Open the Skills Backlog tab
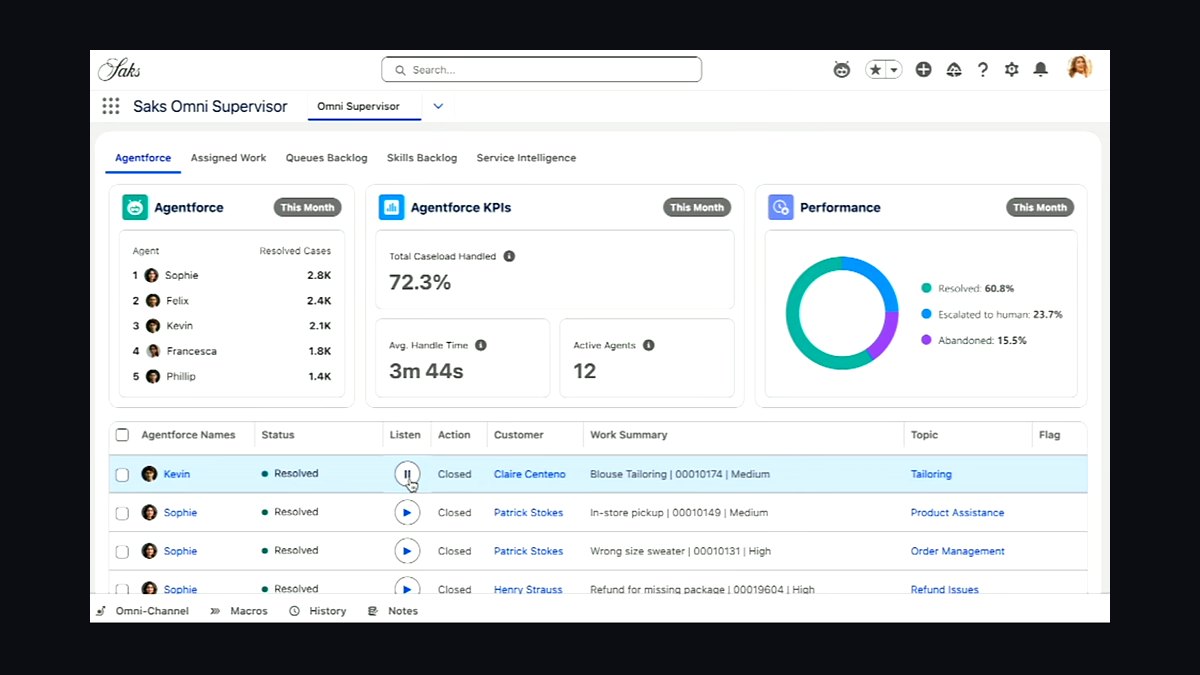 [x=422, y=158]
